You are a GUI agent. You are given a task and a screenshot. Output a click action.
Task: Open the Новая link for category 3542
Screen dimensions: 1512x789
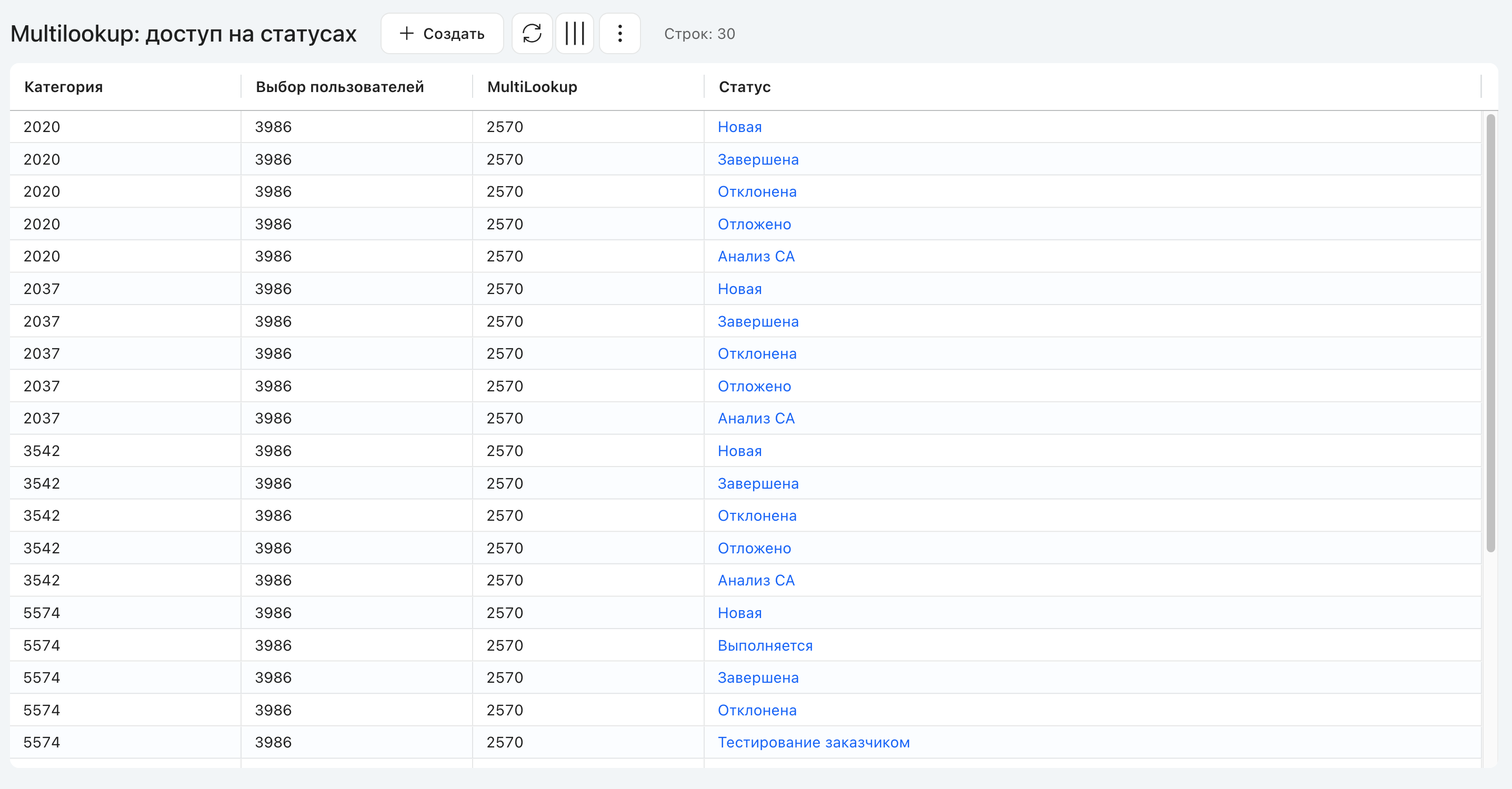pos(739,451)
